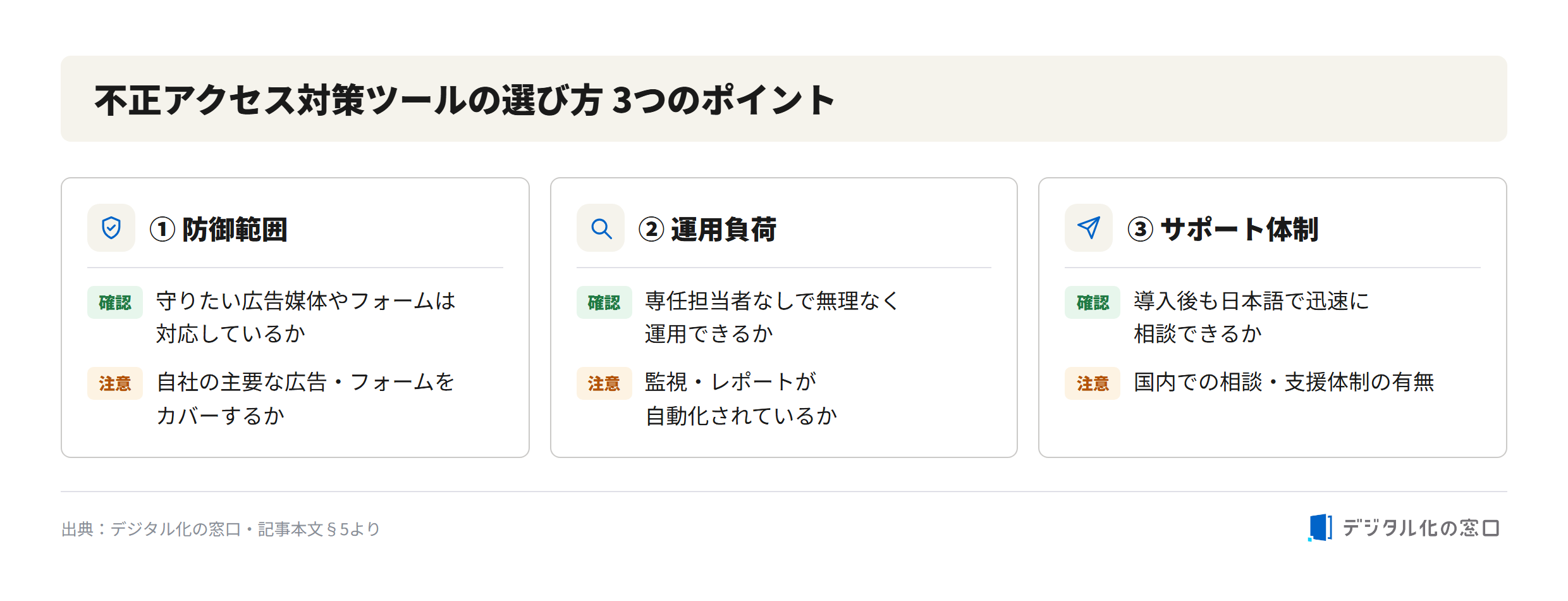
Task: Click the orange 注意 badge in 運用負荷 card
Action: click(604, 383)
